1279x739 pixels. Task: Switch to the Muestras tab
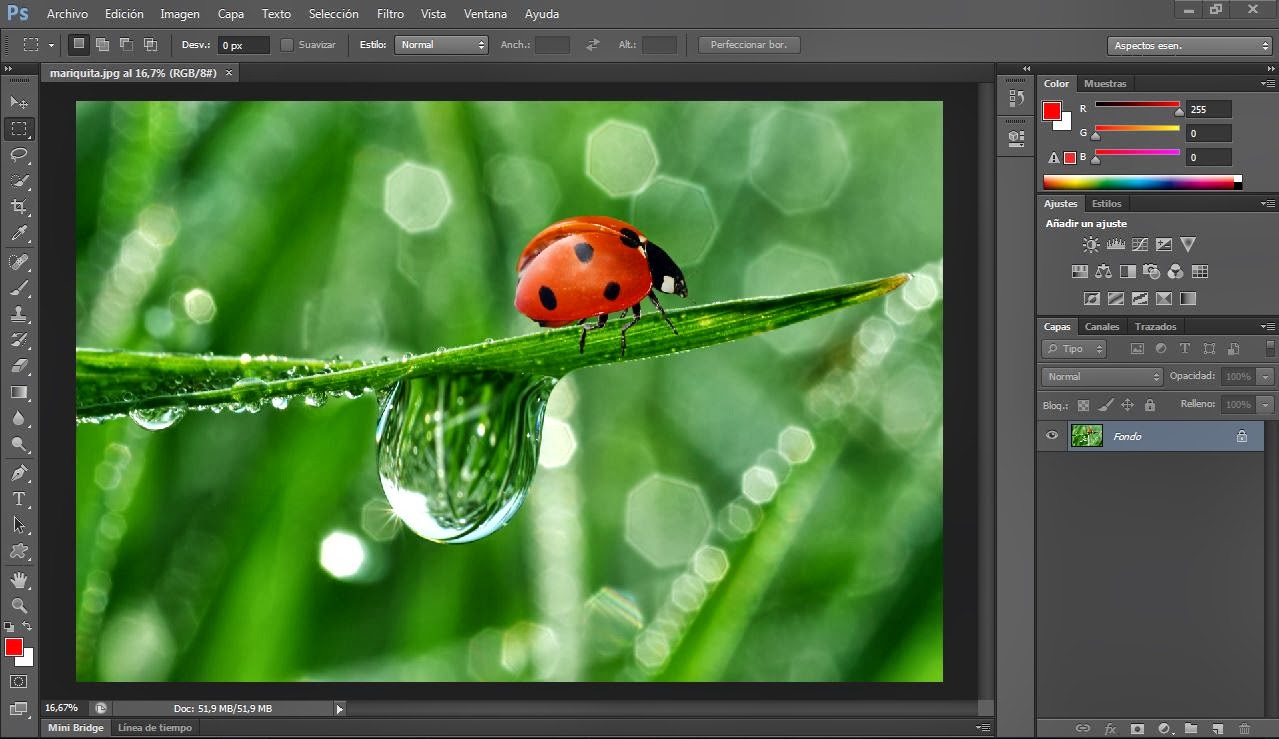(x=1105, y=84)
